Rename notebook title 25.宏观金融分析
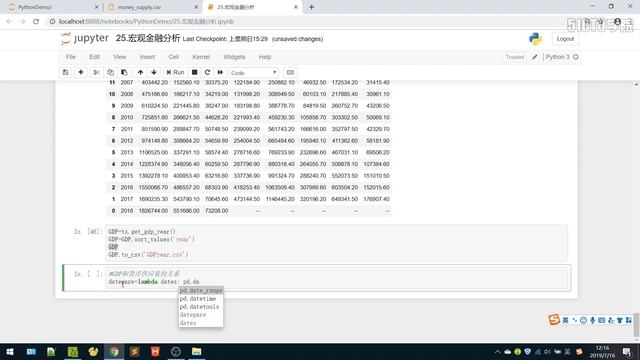Screen dimensions: 640x360 148,39
